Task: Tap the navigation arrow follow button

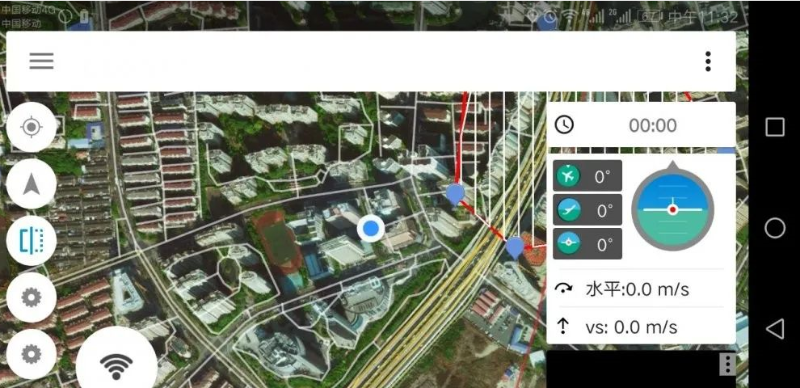Action: 32,184
